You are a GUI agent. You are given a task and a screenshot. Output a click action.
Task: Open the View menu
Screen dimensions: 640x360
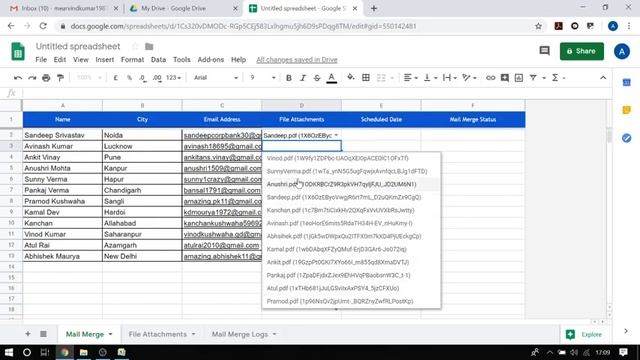tap(80, 60)
